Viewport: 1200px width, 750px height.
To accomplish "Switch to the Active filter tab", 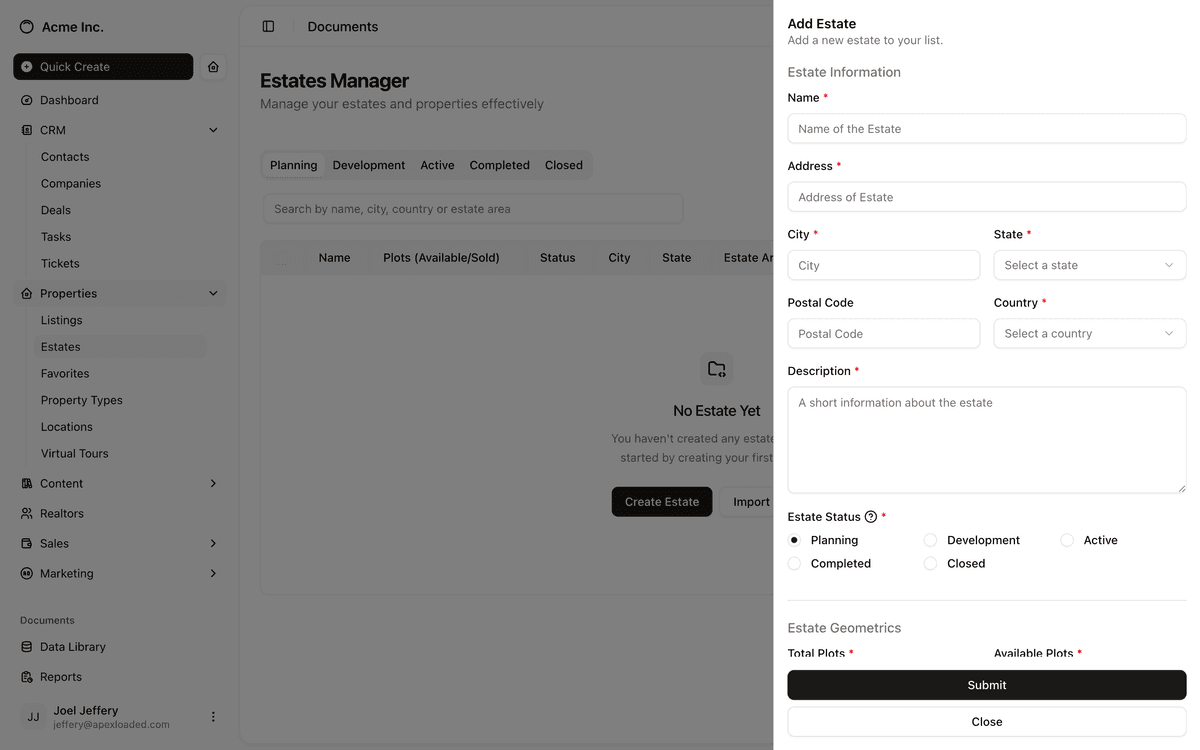I will [437, 164].
